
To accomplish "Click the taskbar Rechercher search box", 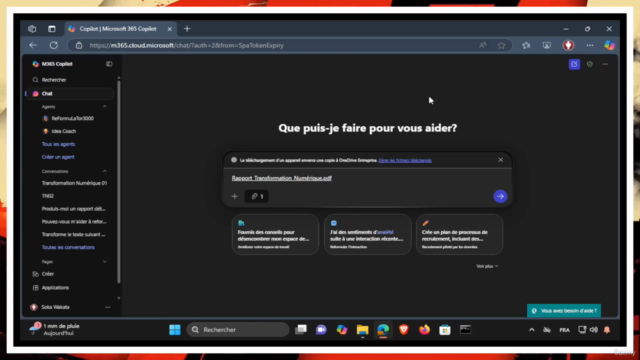I will coord(238,330).
